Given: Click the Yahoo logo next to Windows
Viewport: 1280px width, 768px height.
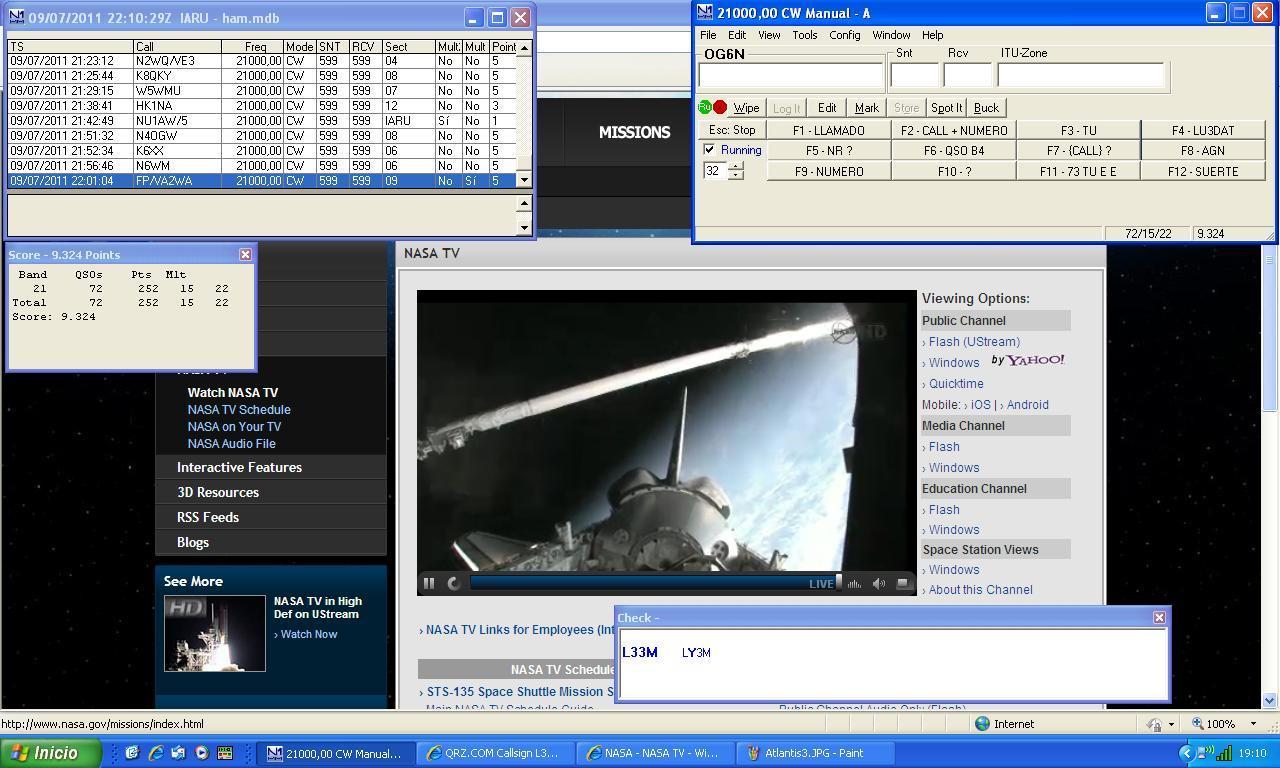Looking at the screenshot, I should point(1028,360).
